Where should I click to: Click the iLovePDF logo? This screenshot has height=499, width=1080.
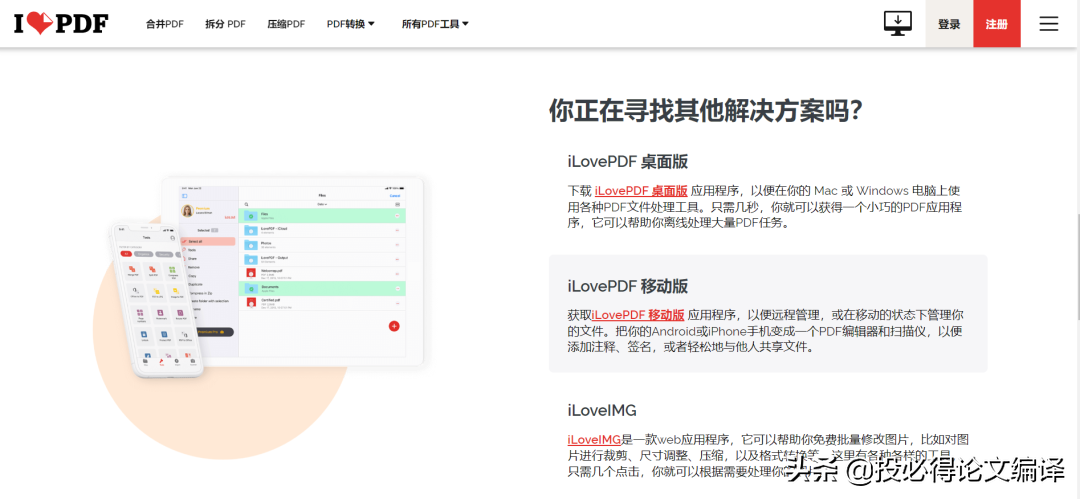61,23
